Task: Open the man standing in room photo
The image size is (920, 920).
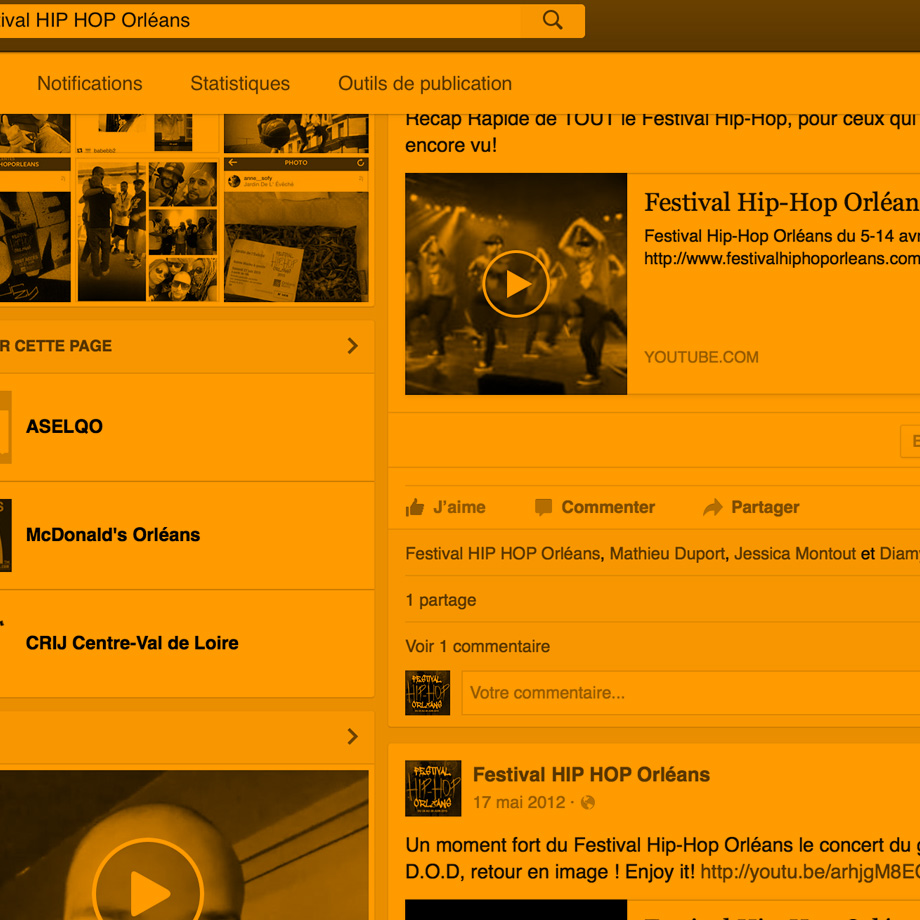Action: (111, 232)
